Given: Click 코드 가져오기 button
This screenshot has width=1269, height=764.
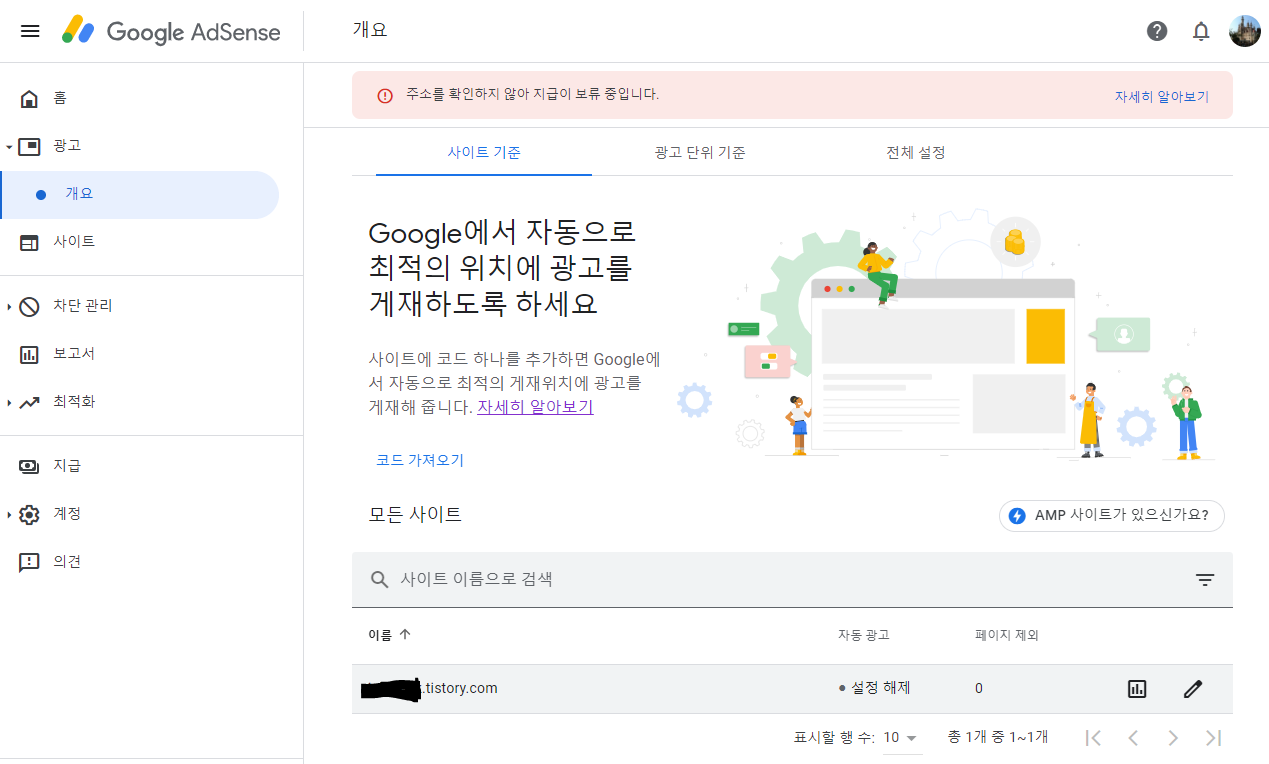Looking at the screenshot, I should tap(420, 460).
